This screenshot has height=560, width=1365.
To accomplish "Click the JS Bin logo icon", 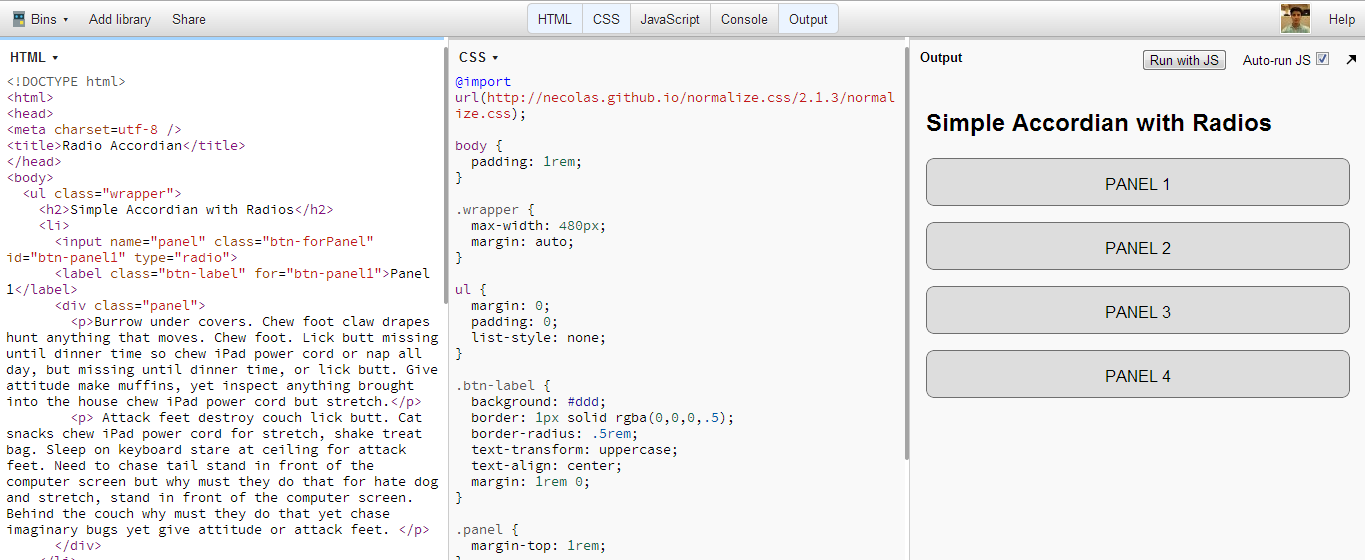I will (x=18, y=19).
